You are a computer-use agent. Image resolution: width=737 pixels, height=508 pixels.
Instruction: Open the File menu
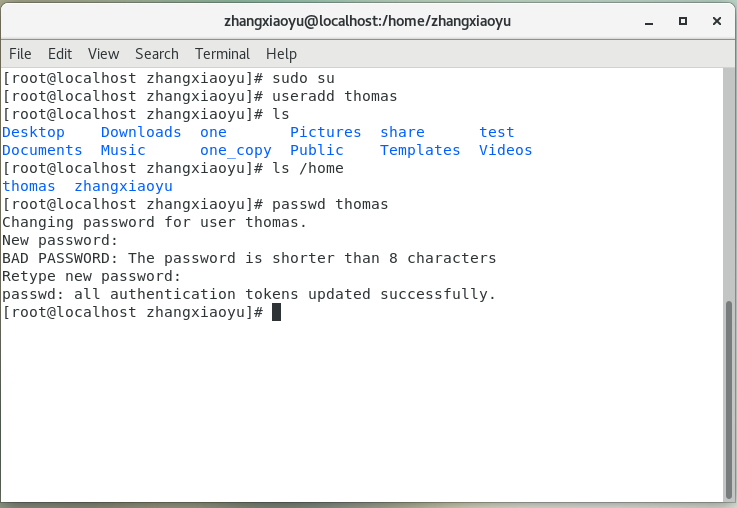coord(20,54)
